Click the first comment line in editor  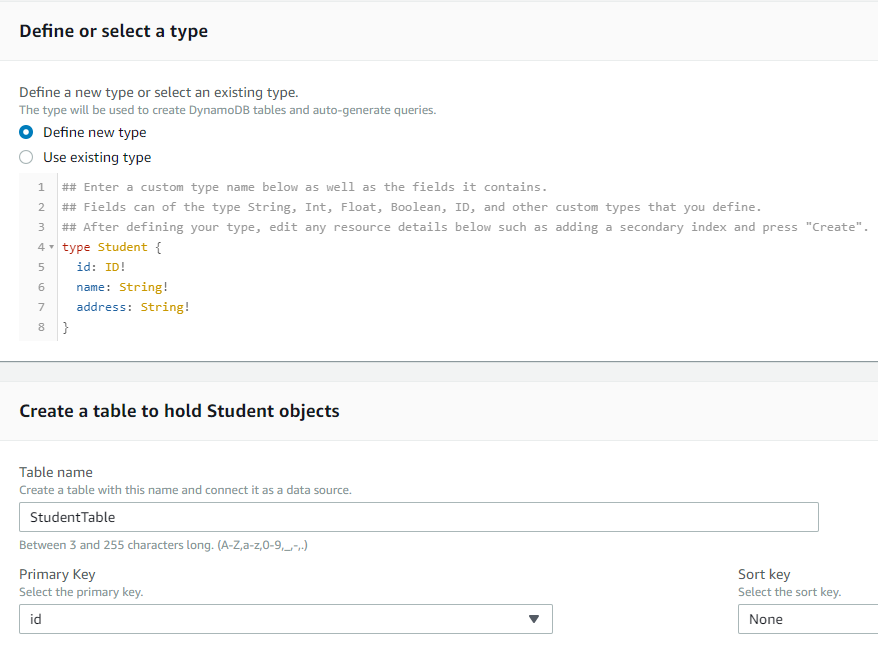click(304, 187)
